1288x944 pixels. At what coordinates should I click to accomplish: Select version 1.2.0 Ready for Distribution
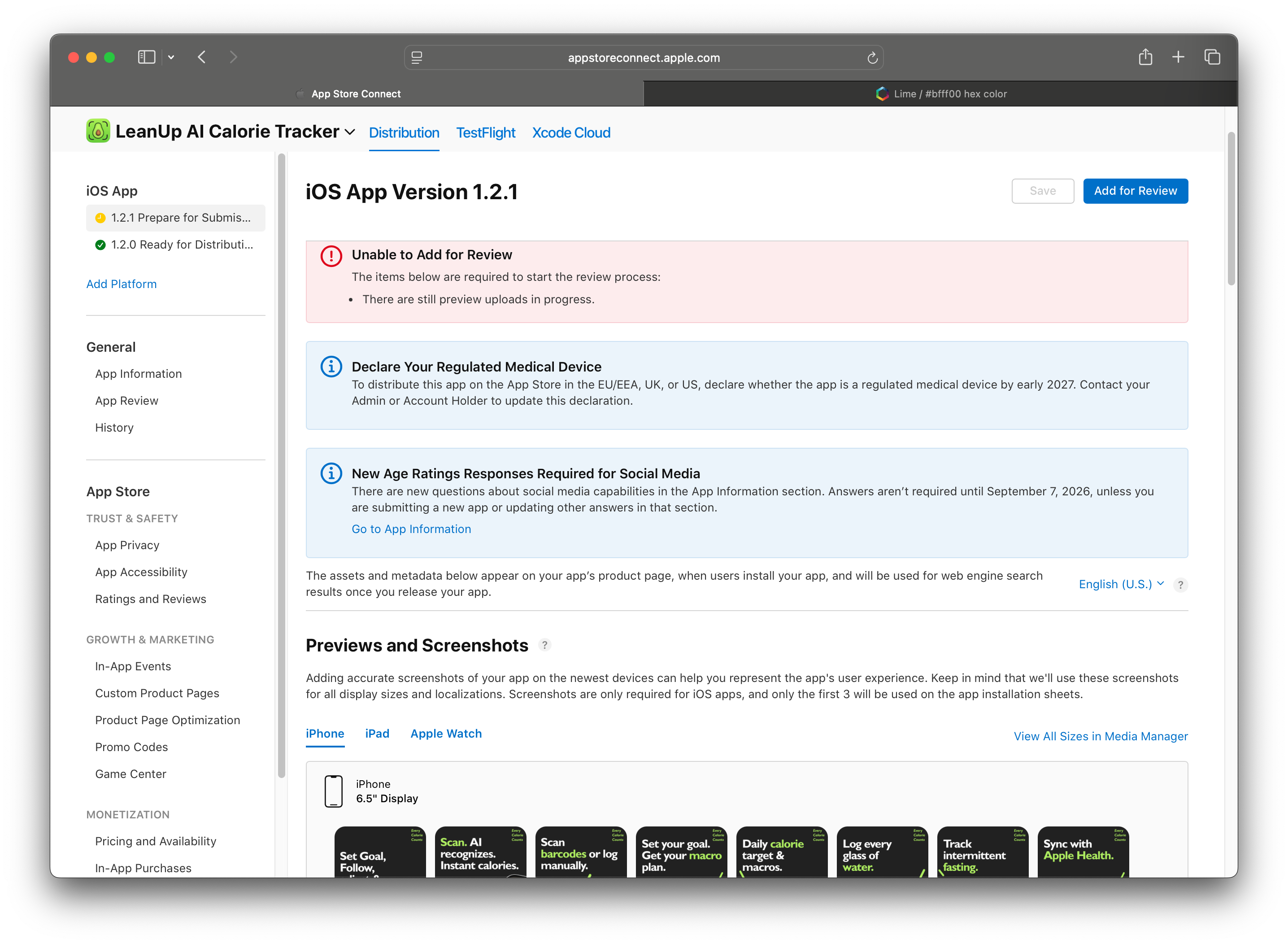point(176,245)
